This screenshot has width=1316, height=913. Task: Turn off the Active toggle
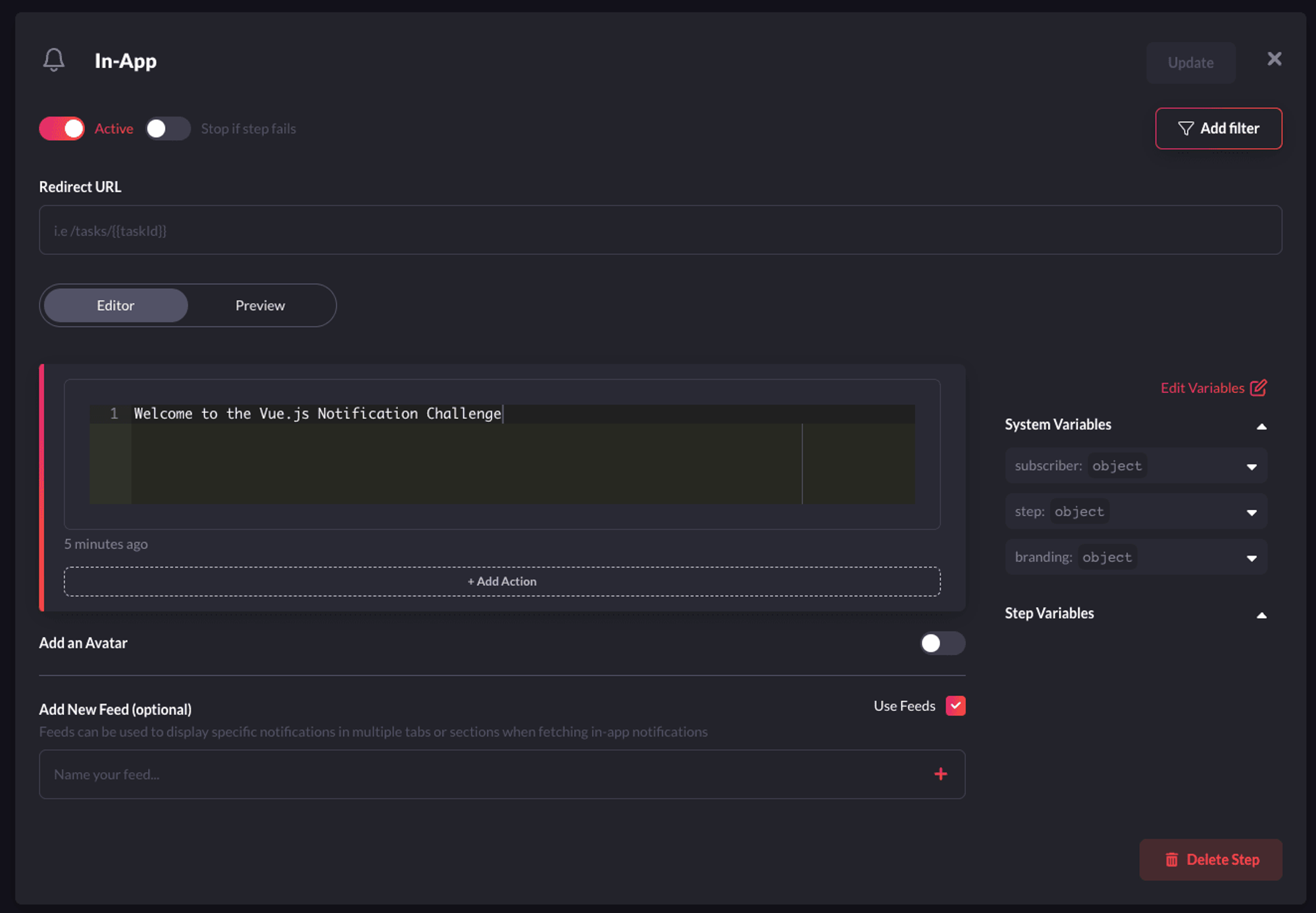[62, 128]
